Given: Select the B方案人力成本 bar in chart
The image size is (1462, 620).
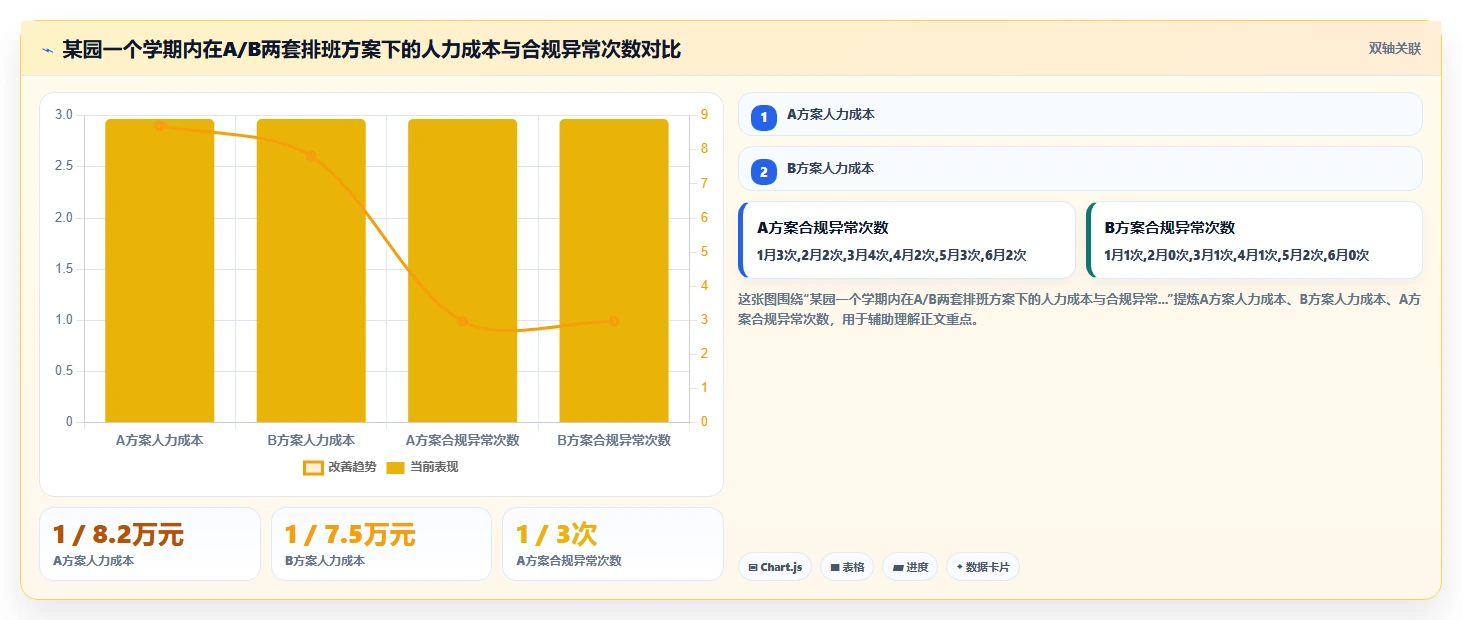Looking at the screenshot, I should pos(311,270).
